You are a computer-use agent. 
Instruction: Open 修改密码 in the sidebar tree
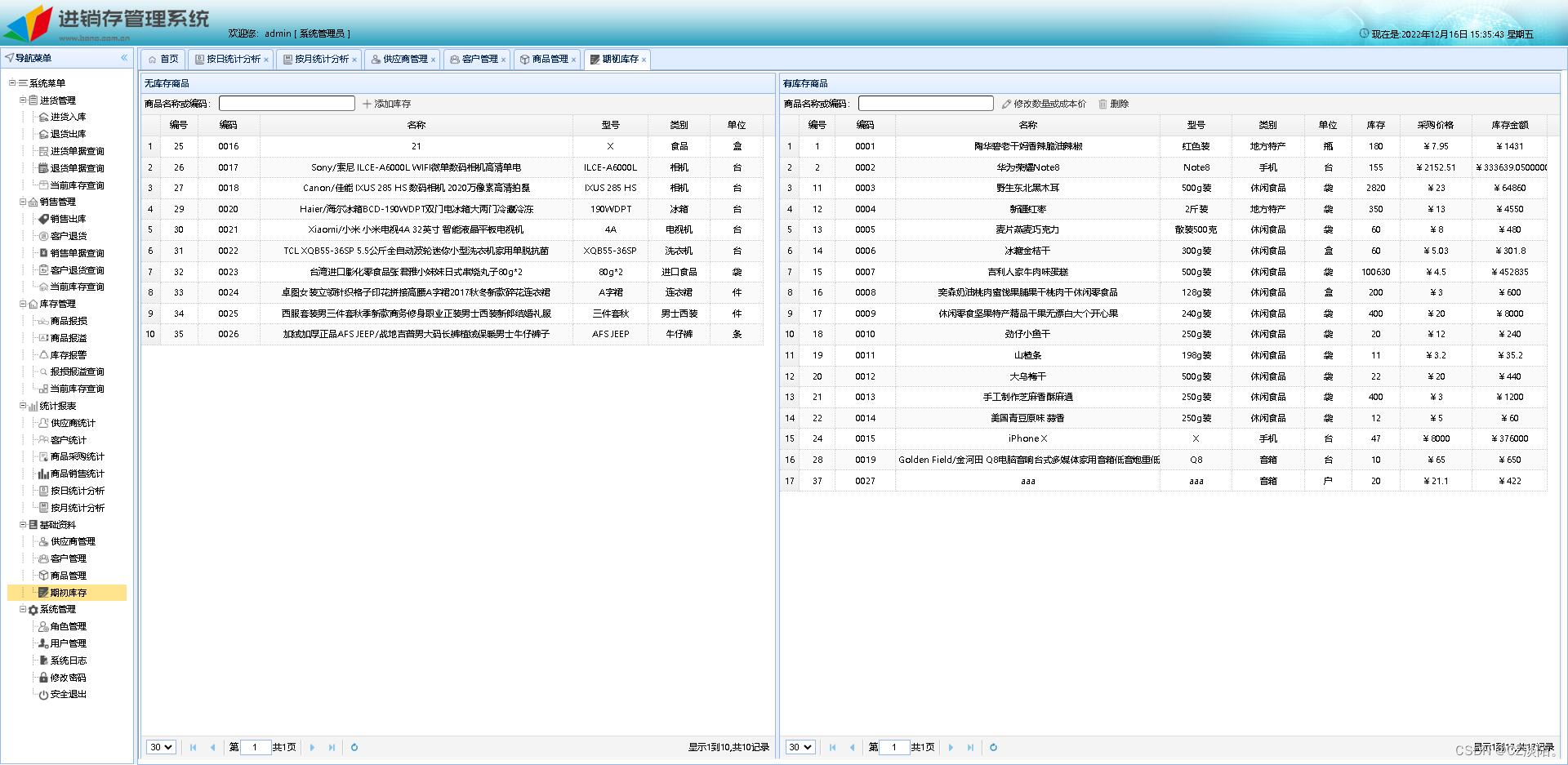[x=68, y=678]
